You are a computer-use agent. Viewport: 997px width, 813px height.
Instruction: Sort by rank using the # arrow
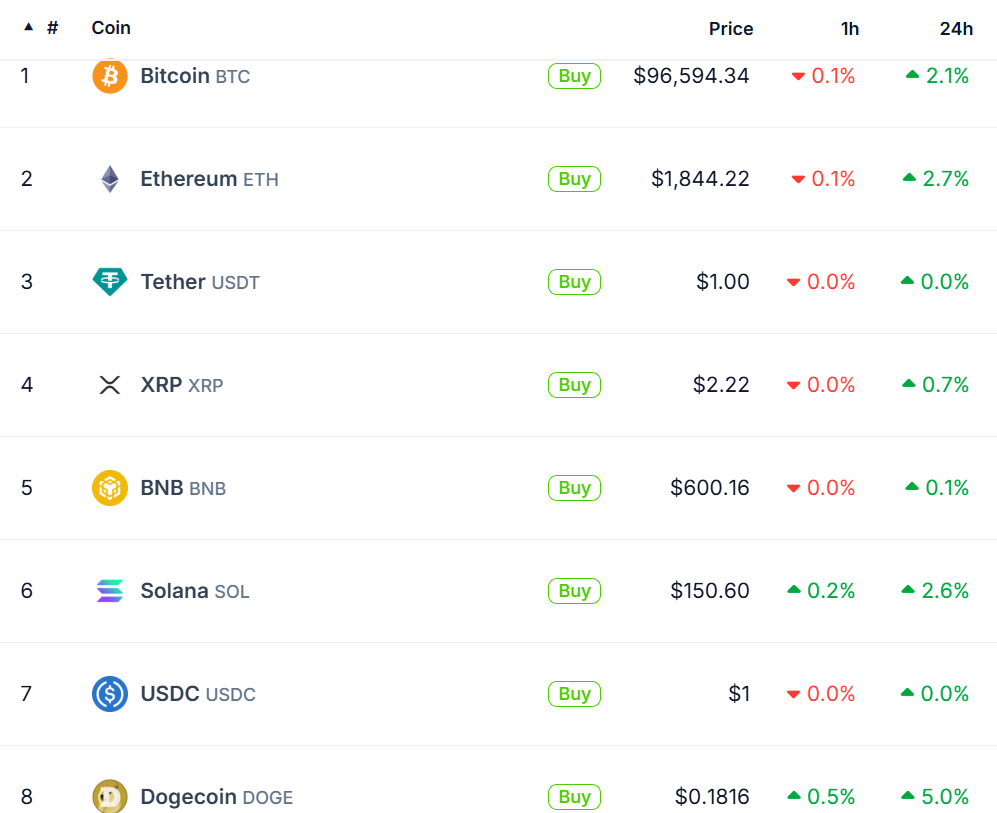pyautogui.click(x=29, y=28)
